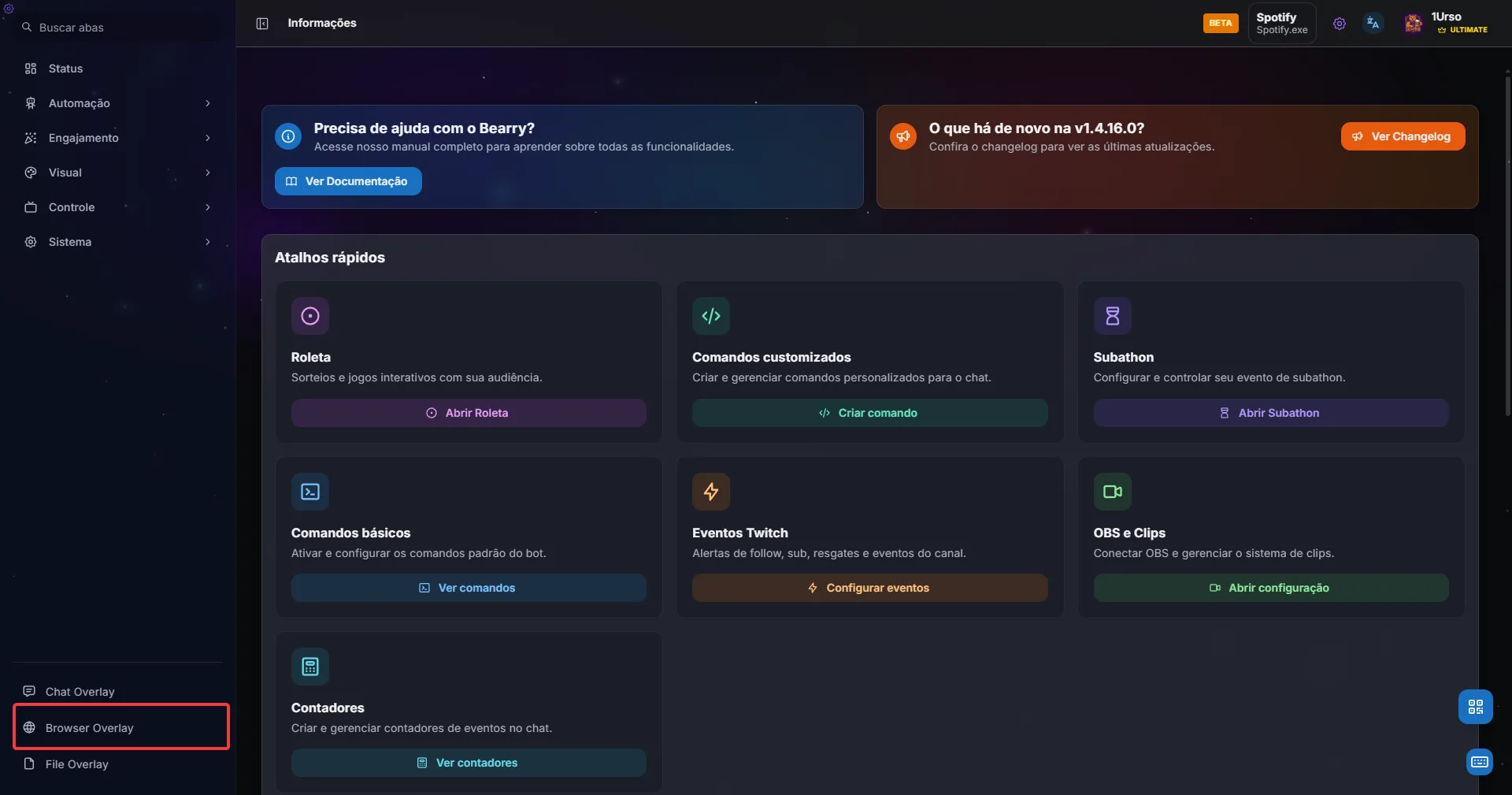Select the Comandos customizados code icon
The image size is (1512, 795).
(x=710, y=315)
